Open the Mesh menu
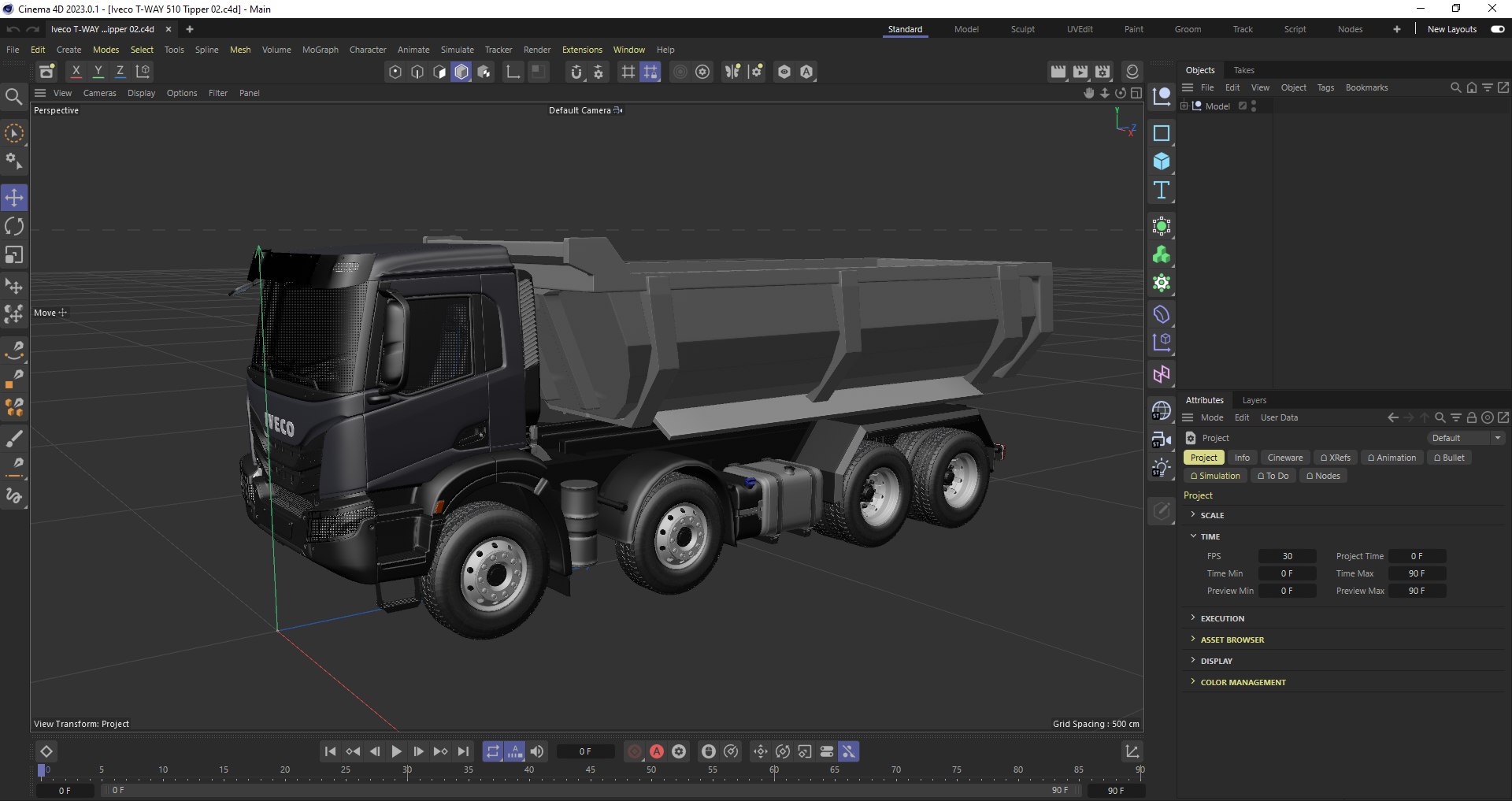 [240, 50]
